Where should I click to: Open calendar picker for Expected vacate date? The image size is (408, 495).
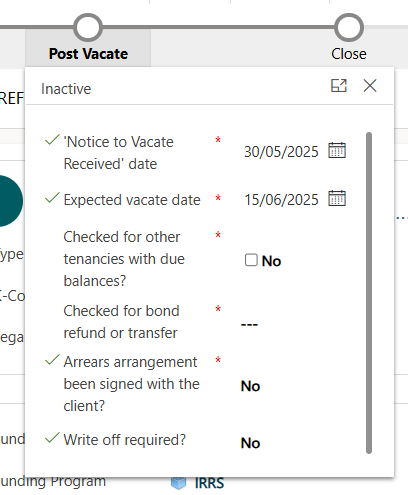tap(337, 199)
